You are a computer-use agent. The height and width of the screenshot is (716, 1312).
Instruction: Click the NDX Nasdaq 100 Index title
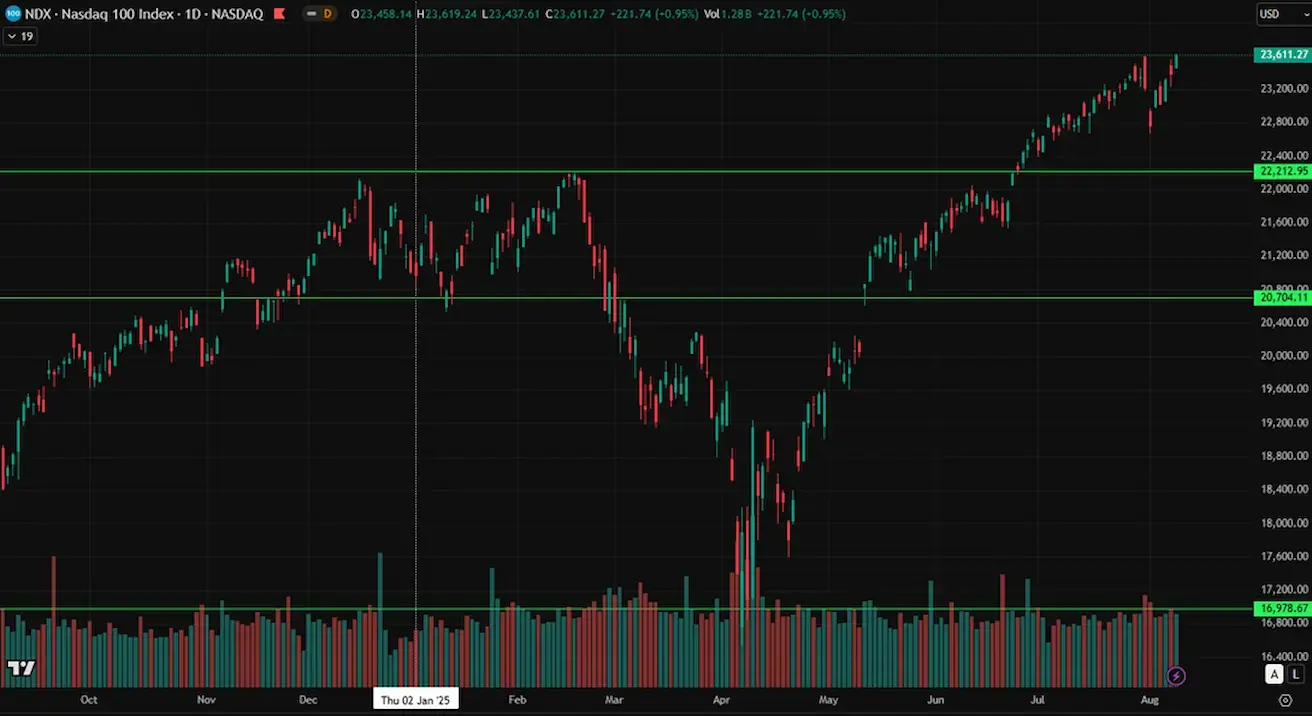98,14
